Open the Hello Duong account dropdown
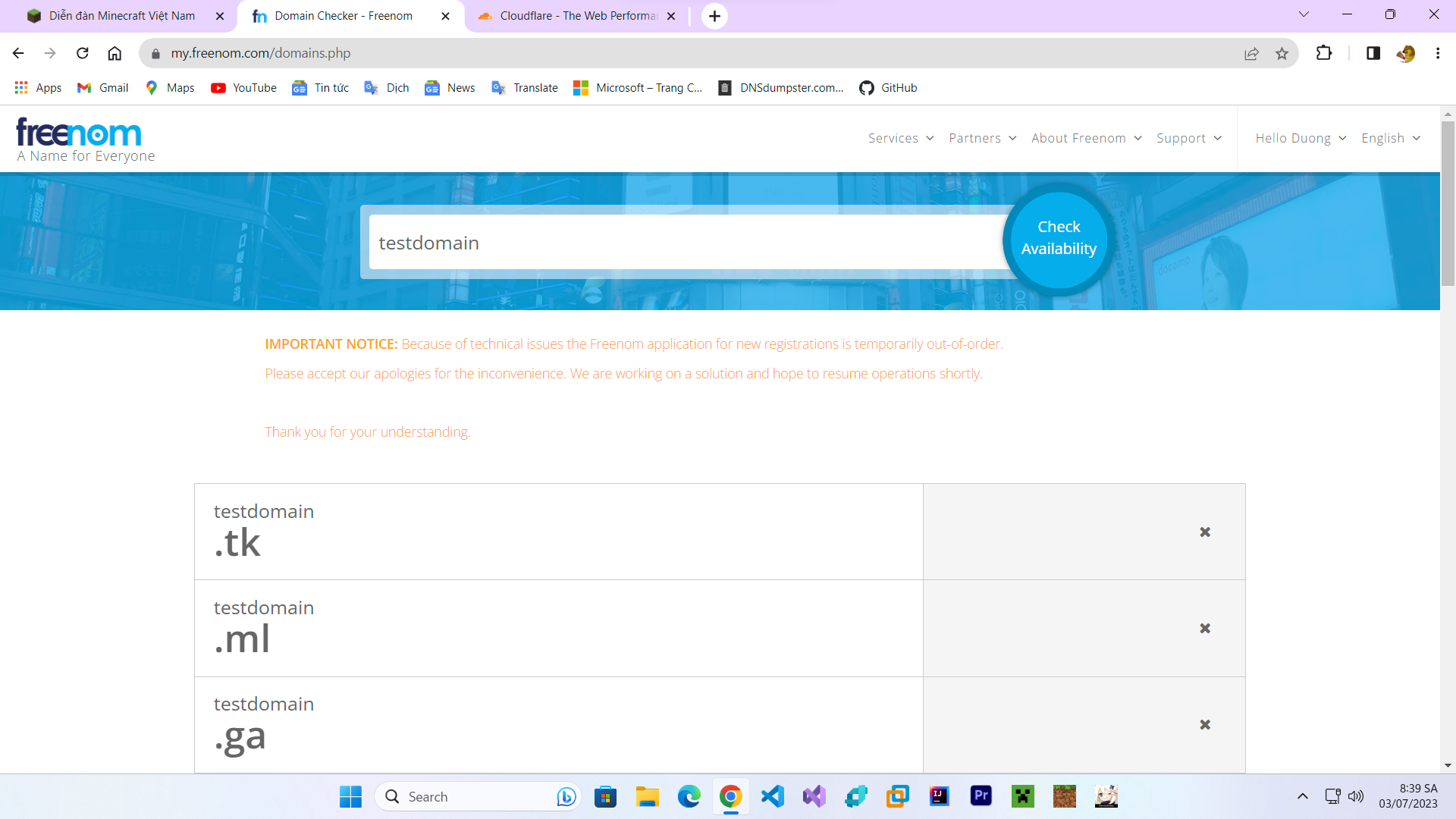 coord(1300,138)
